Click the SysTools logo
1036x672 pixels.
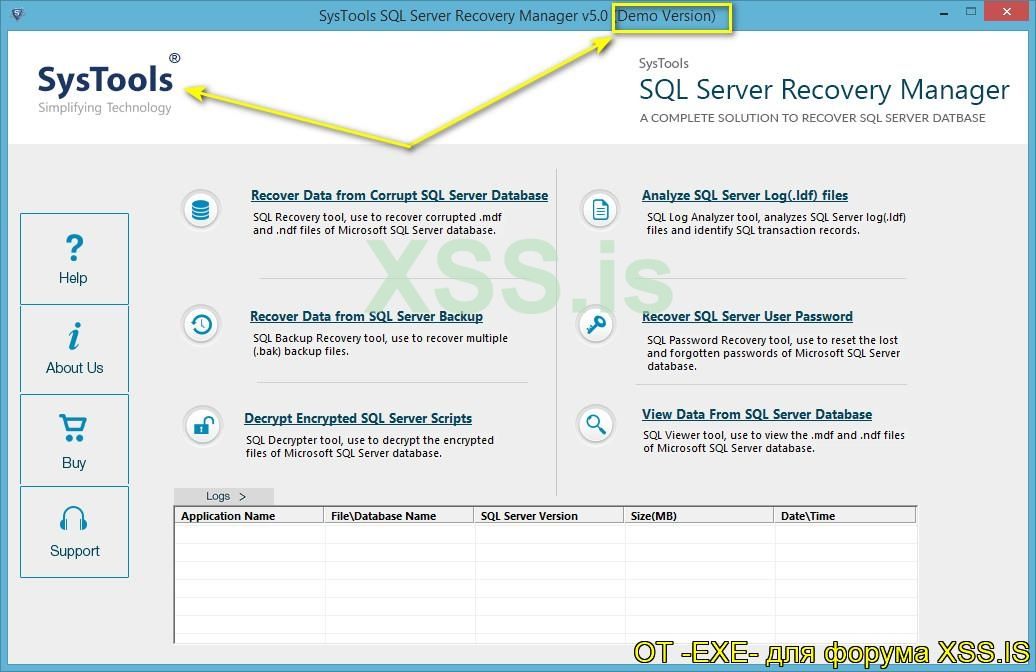click(109, 84)
